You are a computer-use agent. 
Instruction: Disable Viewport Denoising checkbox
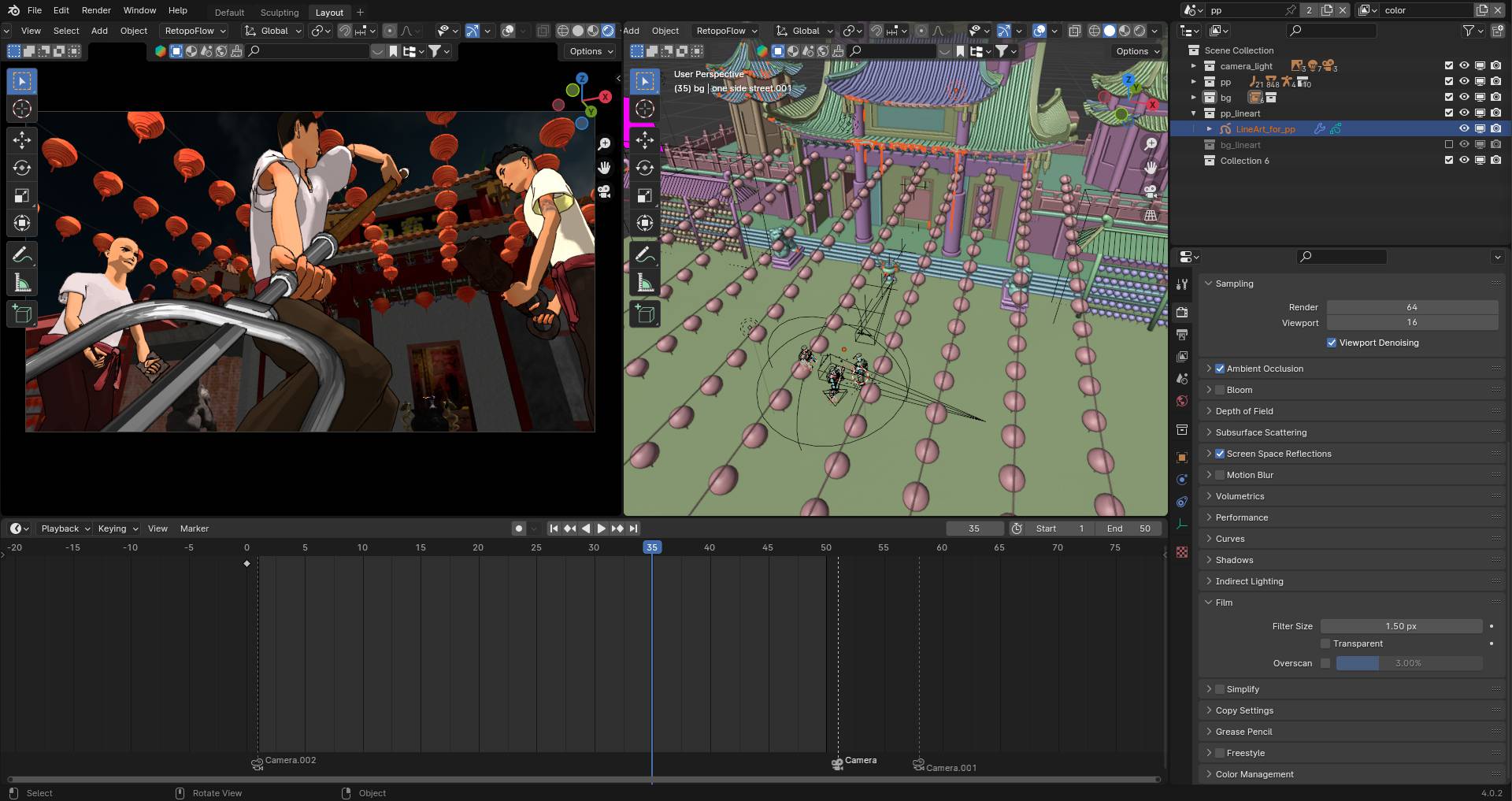[x=1332, y=343]
